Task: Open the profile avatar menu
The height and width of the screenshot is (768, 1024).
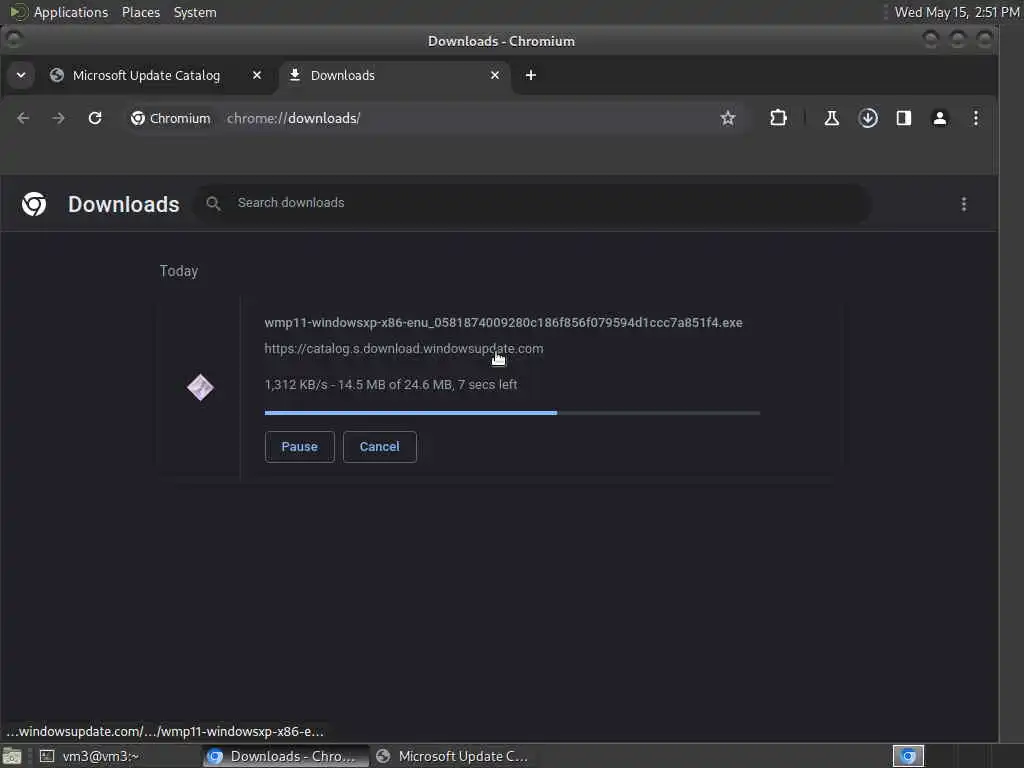Action: [x=940, y=118]
